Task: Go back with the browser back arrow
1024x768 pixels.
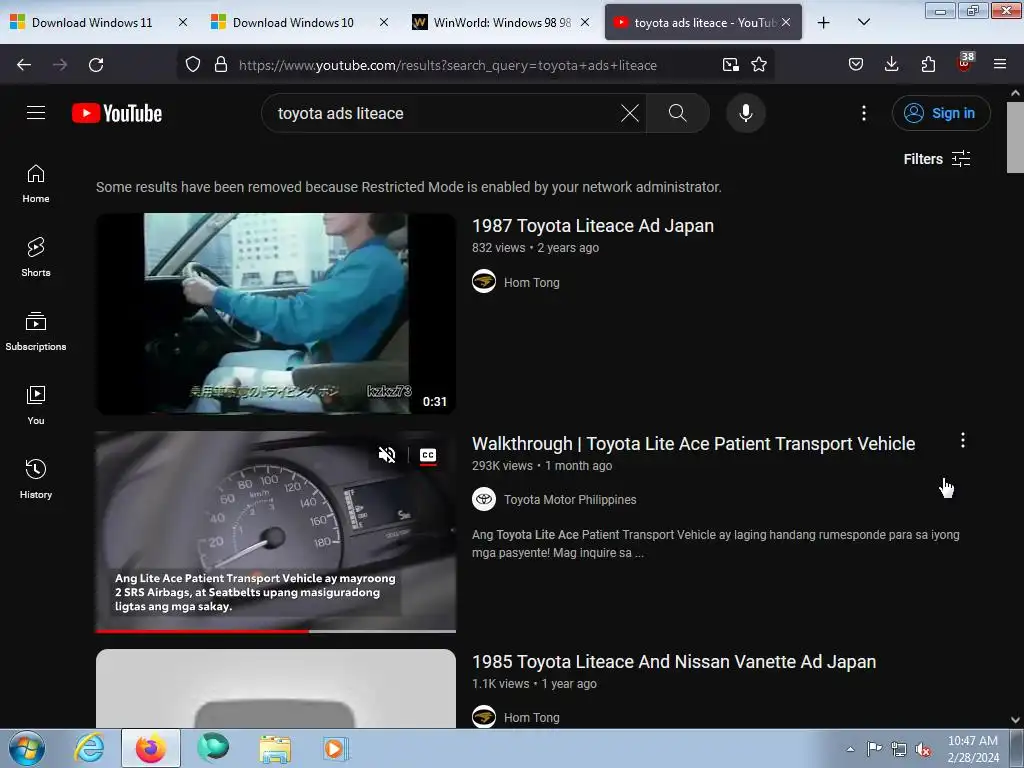Action: [24, 65]
